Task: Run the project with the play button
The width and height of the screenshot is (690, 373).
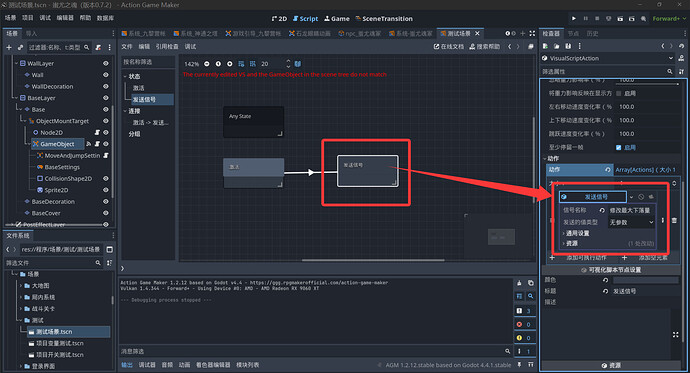Action: pyautogui.click(x=573, y=18)
